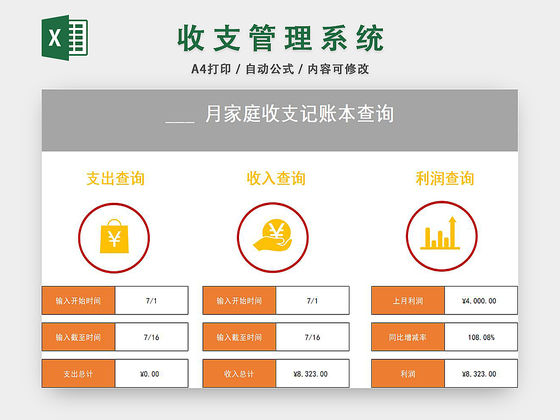Click the Excel logo icon
This screenshot has width=560, height=420.
[65, 38]
